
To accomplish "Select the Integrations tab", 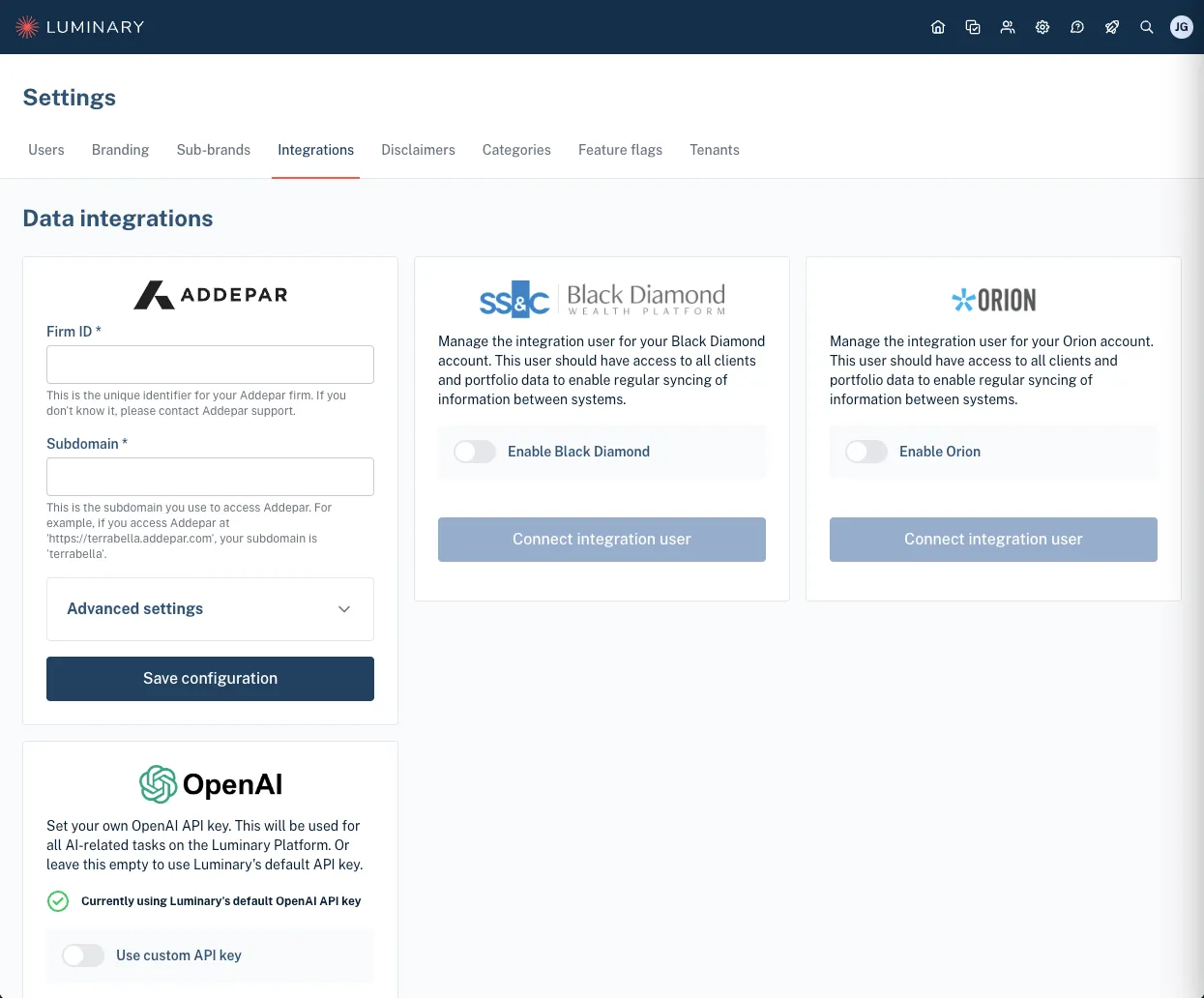I will point(315,150).
